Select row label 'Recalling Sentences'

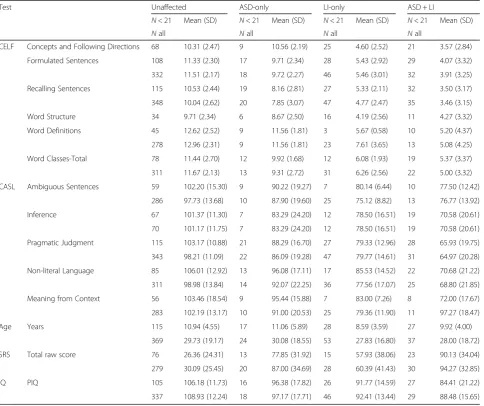click(x=58, y=89)
